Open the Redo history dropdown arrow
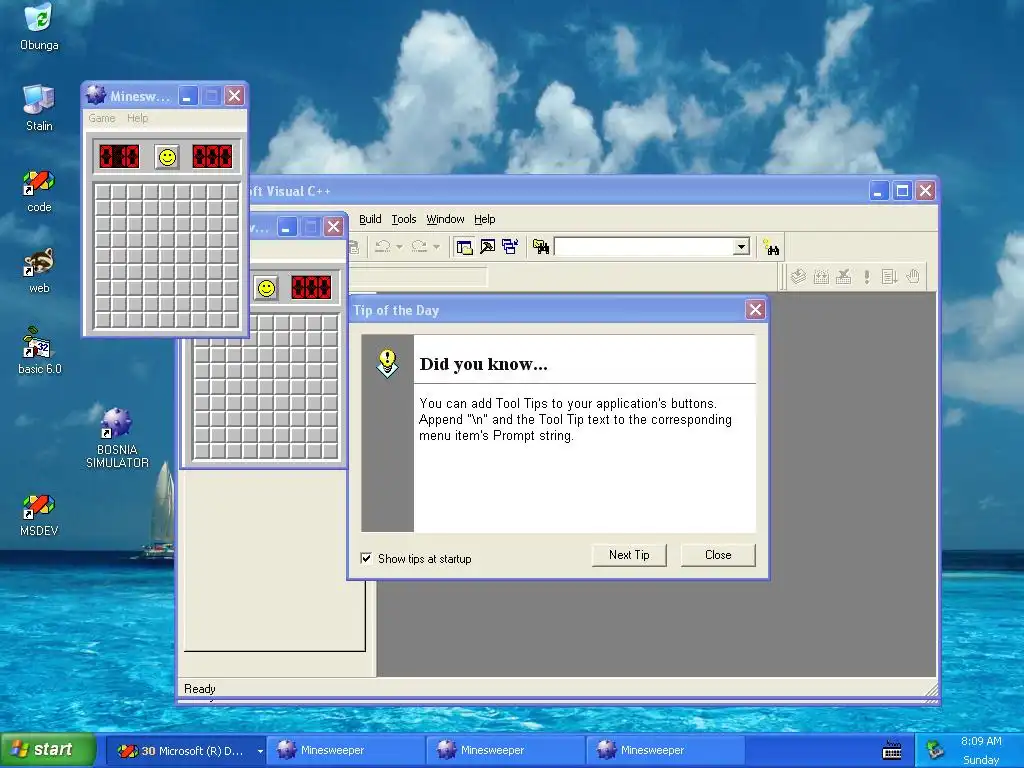This screenshot has height=768, width=1024. 436,247
